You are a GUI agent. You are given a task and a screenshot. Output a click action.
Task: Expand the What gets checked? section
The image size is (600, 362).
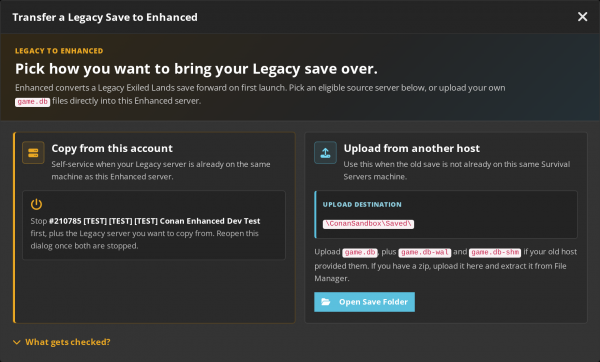(62, 342)
